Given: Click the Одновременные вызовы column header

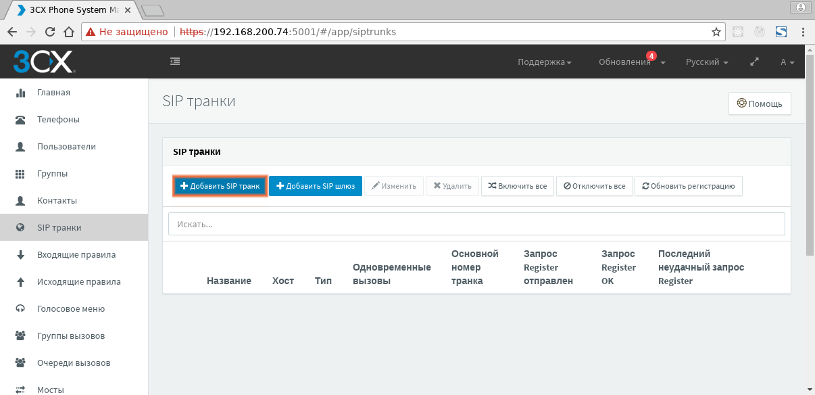Looking at the screenshot, I should pyautogui.click(x=392, y=274).
